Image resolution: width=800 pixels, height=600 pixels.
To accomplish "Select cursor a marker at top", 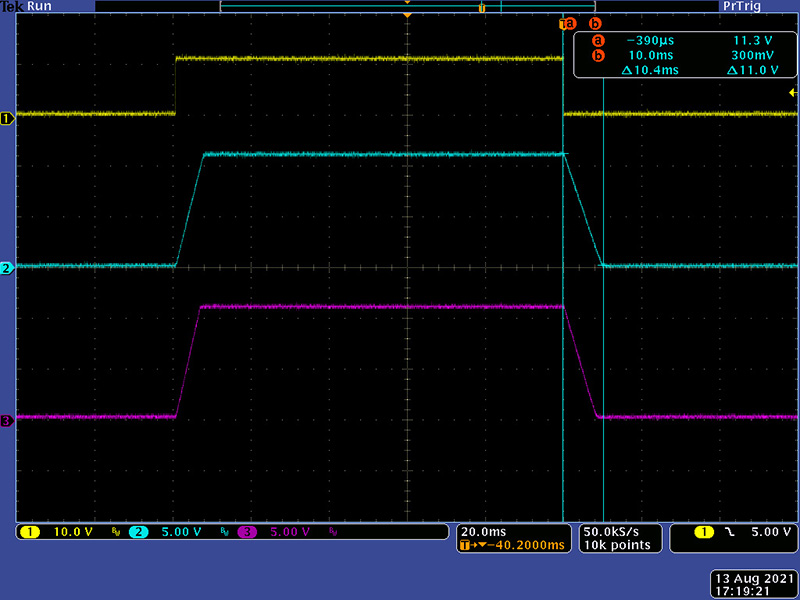I will [x=567, y=23].
